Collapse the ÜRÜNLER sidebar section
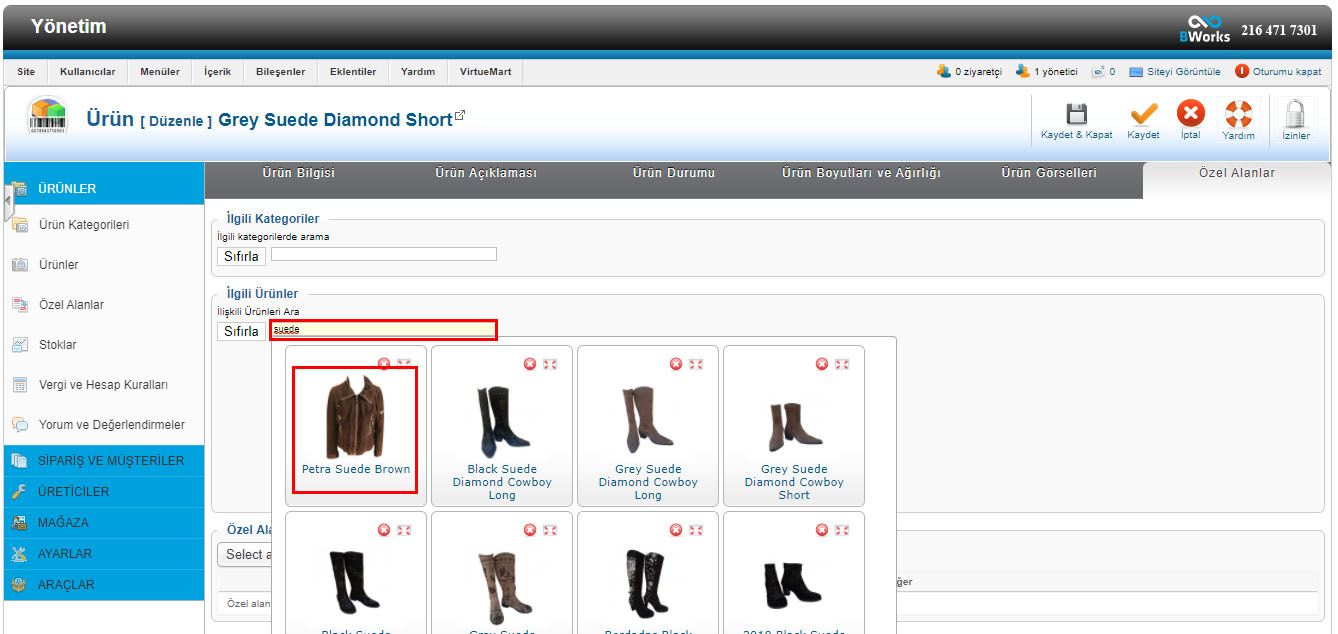Screen dimensions: 1338x634 (x=104, y=188)
